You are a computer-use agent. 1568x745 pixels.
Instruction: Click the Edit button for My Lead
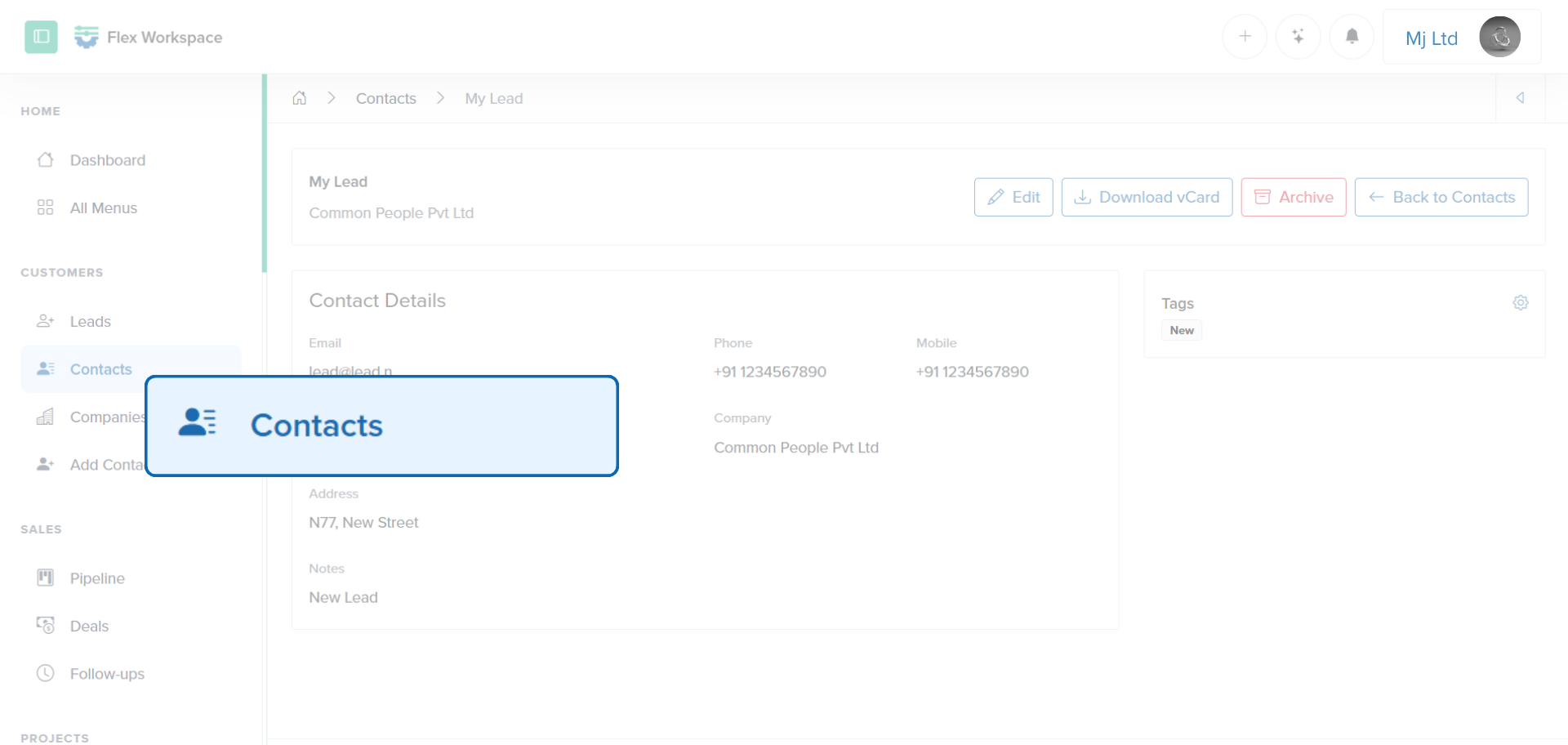click(x=1013, y=197)
